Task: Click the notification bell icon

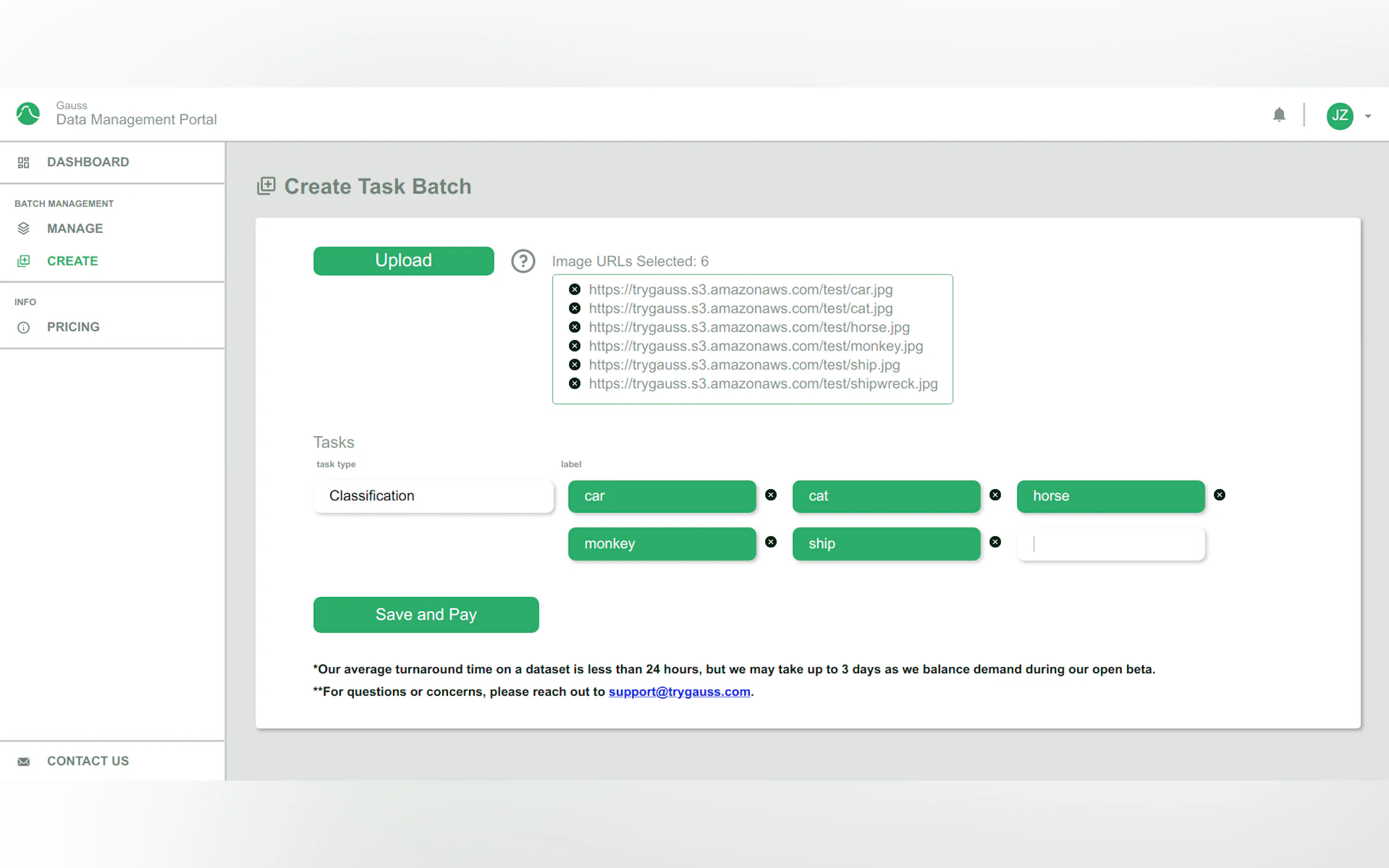Action: (x=1279, y=115)
